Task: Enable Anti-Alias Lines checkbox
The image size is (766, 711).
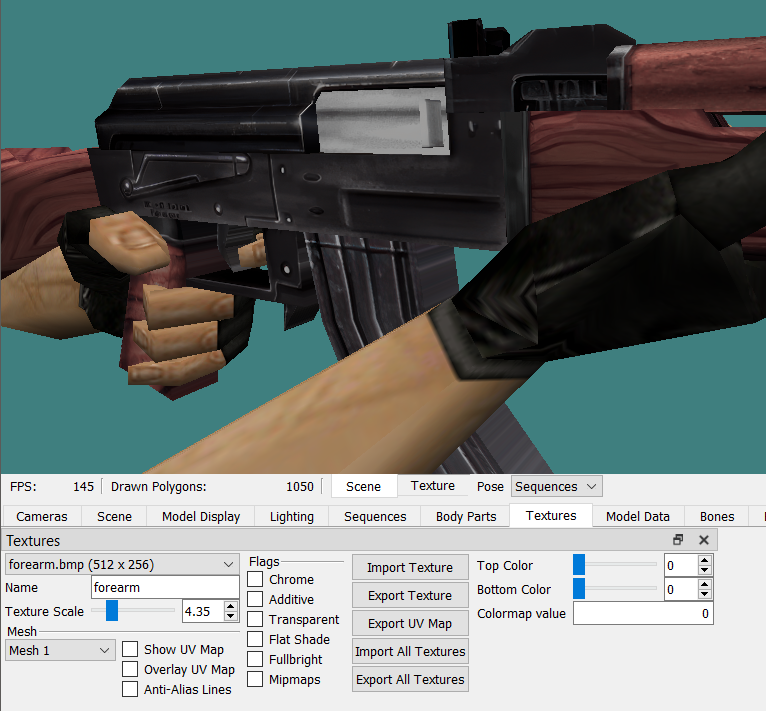Action: 130,689
